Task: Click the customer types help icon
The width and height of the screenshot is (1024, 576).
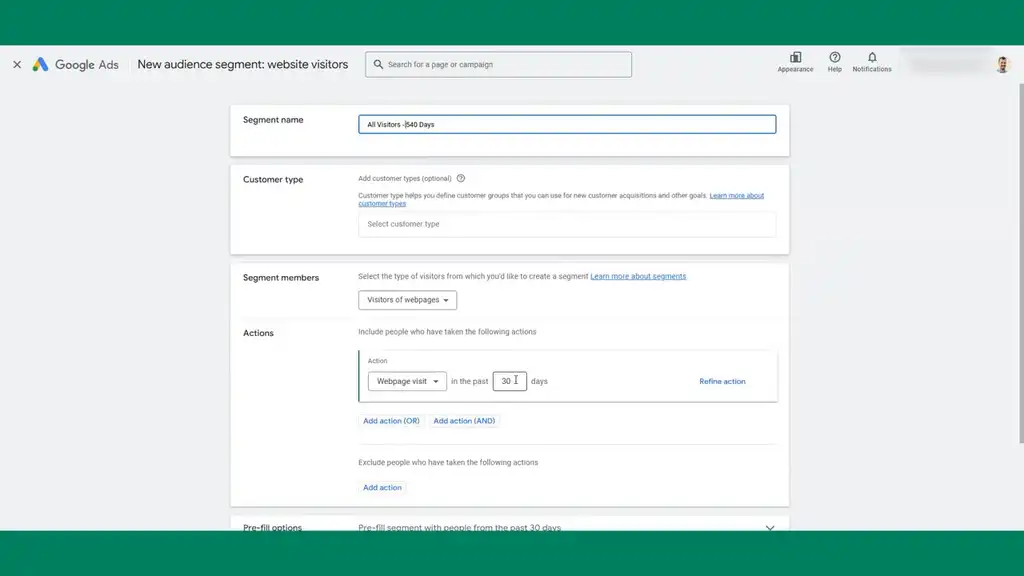Action: (461, 178)
